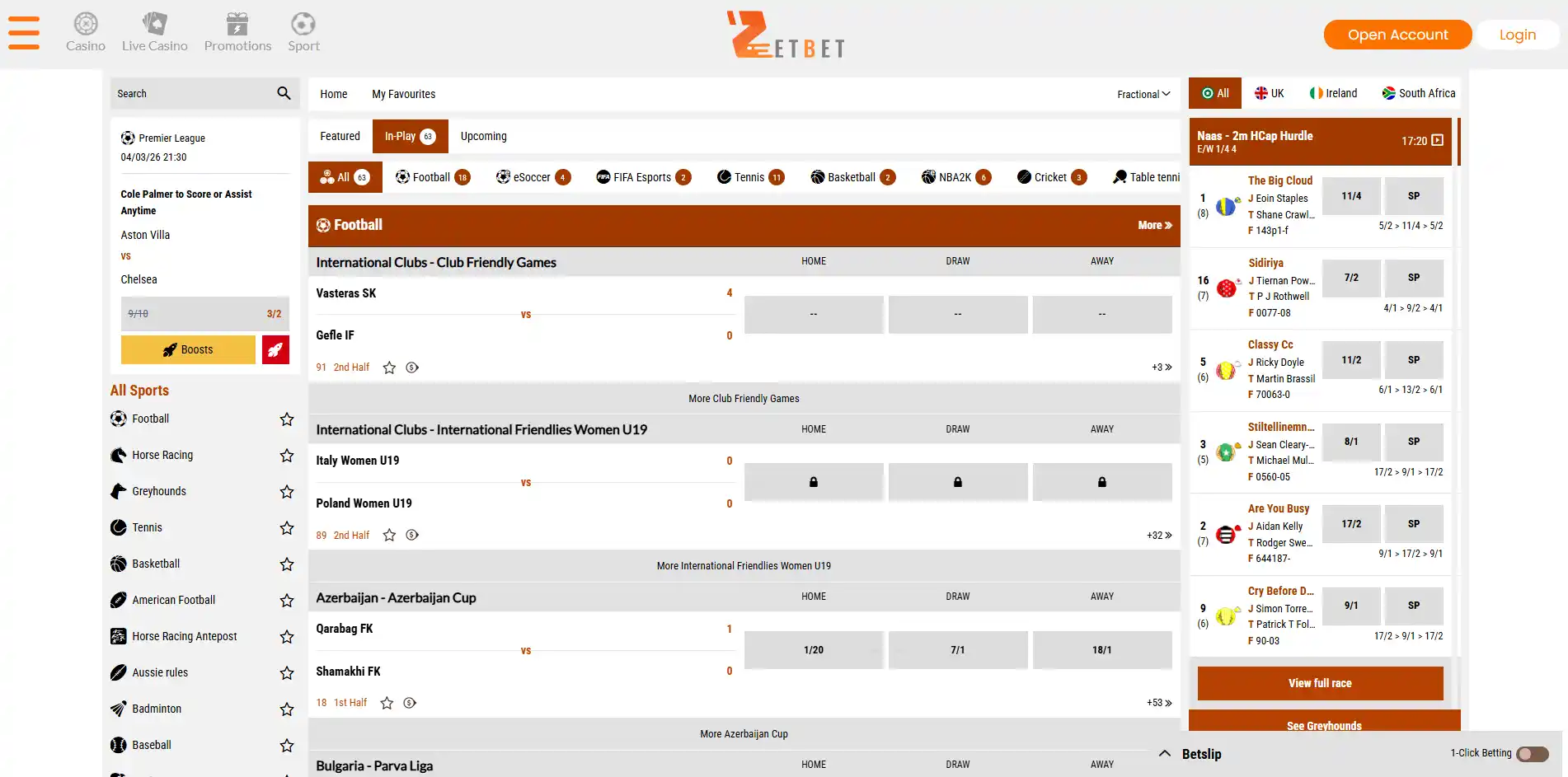This screenshot has height=777, width=1568.
Task: Open the Casino section icon
Action: coord(86,23)
